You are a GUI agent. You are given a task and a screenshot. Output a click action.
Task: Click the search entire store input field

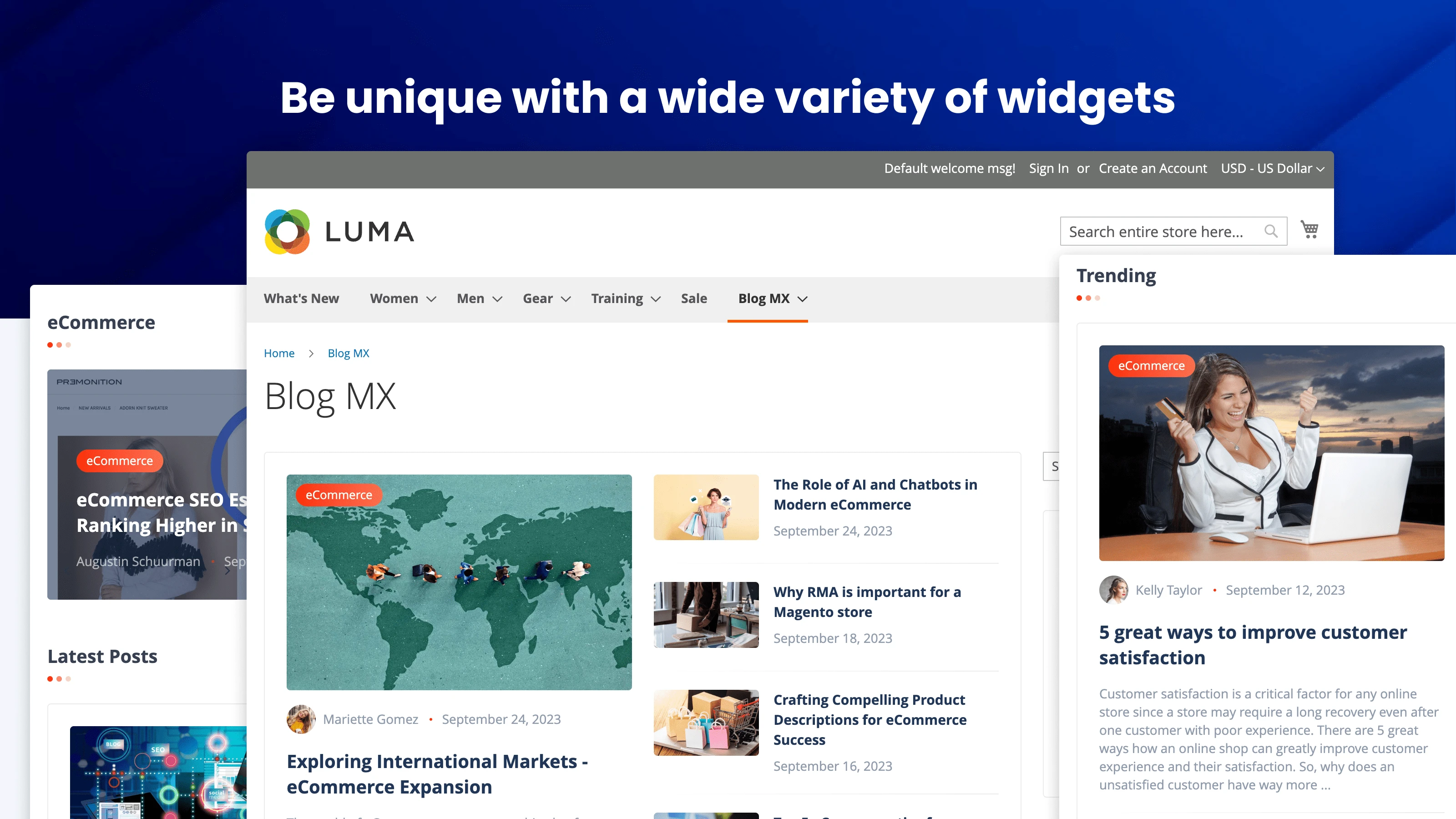[x=1164, y=231]
